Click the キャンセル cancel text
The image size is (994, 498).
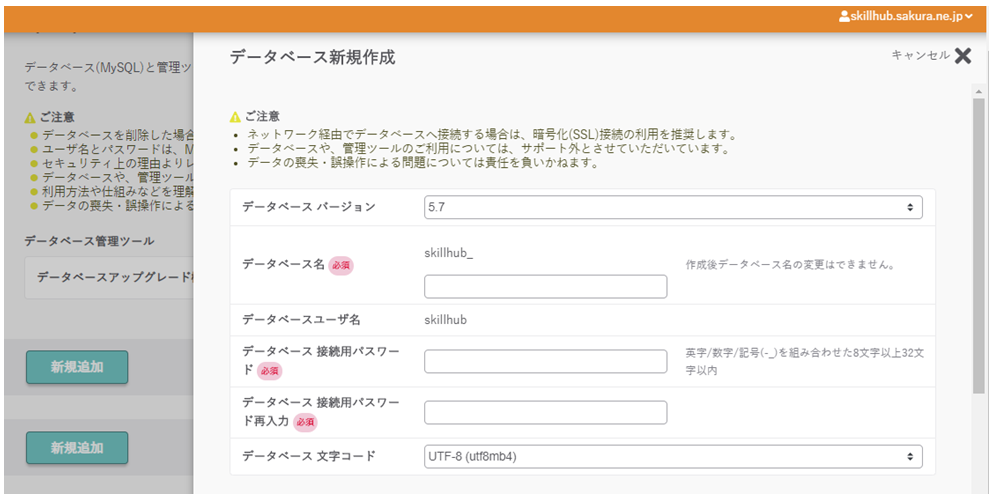pos(920,55)
